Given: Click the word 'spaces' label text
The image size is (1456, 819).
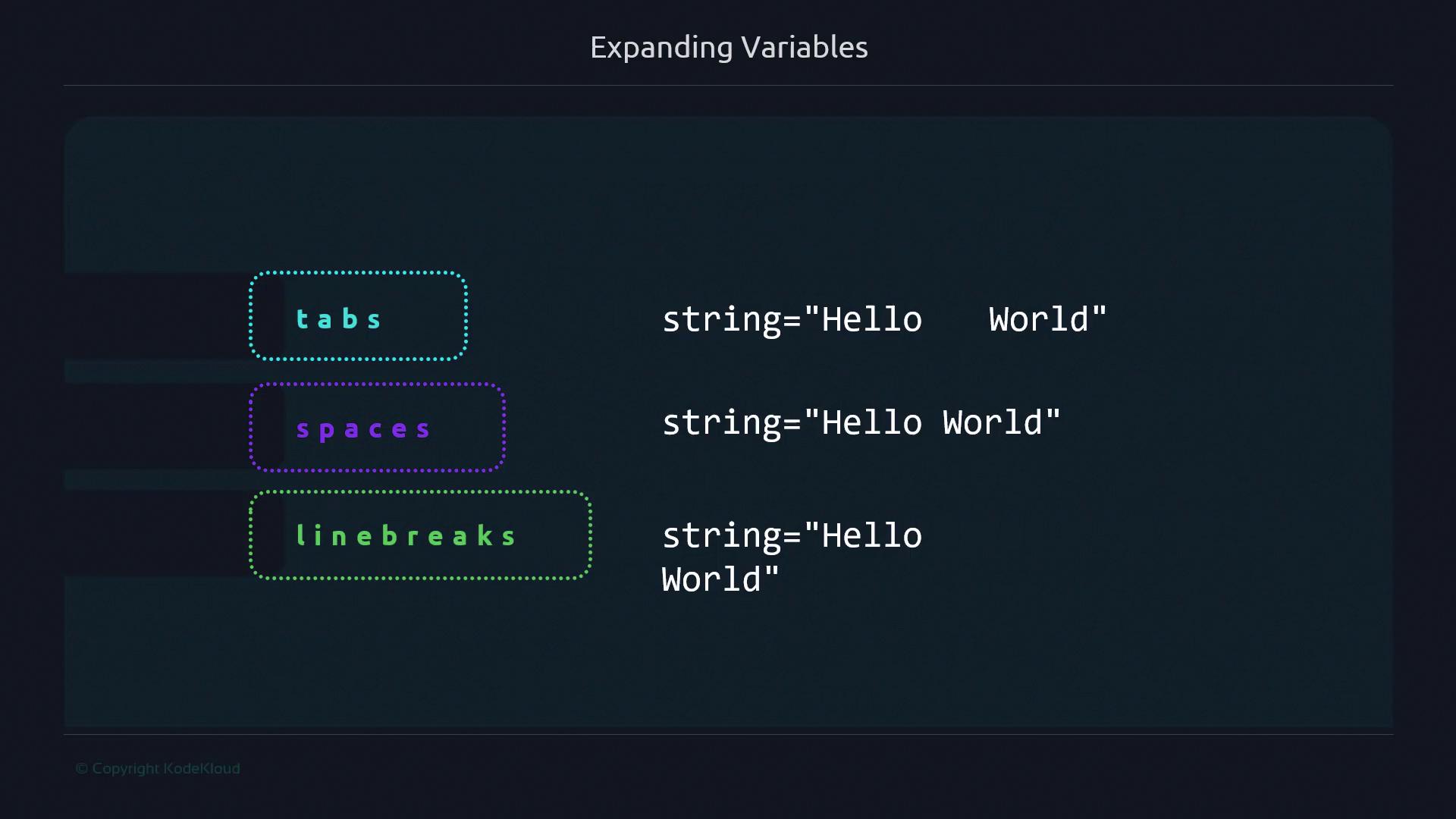Looking at the screenshot, I should 363,429.
